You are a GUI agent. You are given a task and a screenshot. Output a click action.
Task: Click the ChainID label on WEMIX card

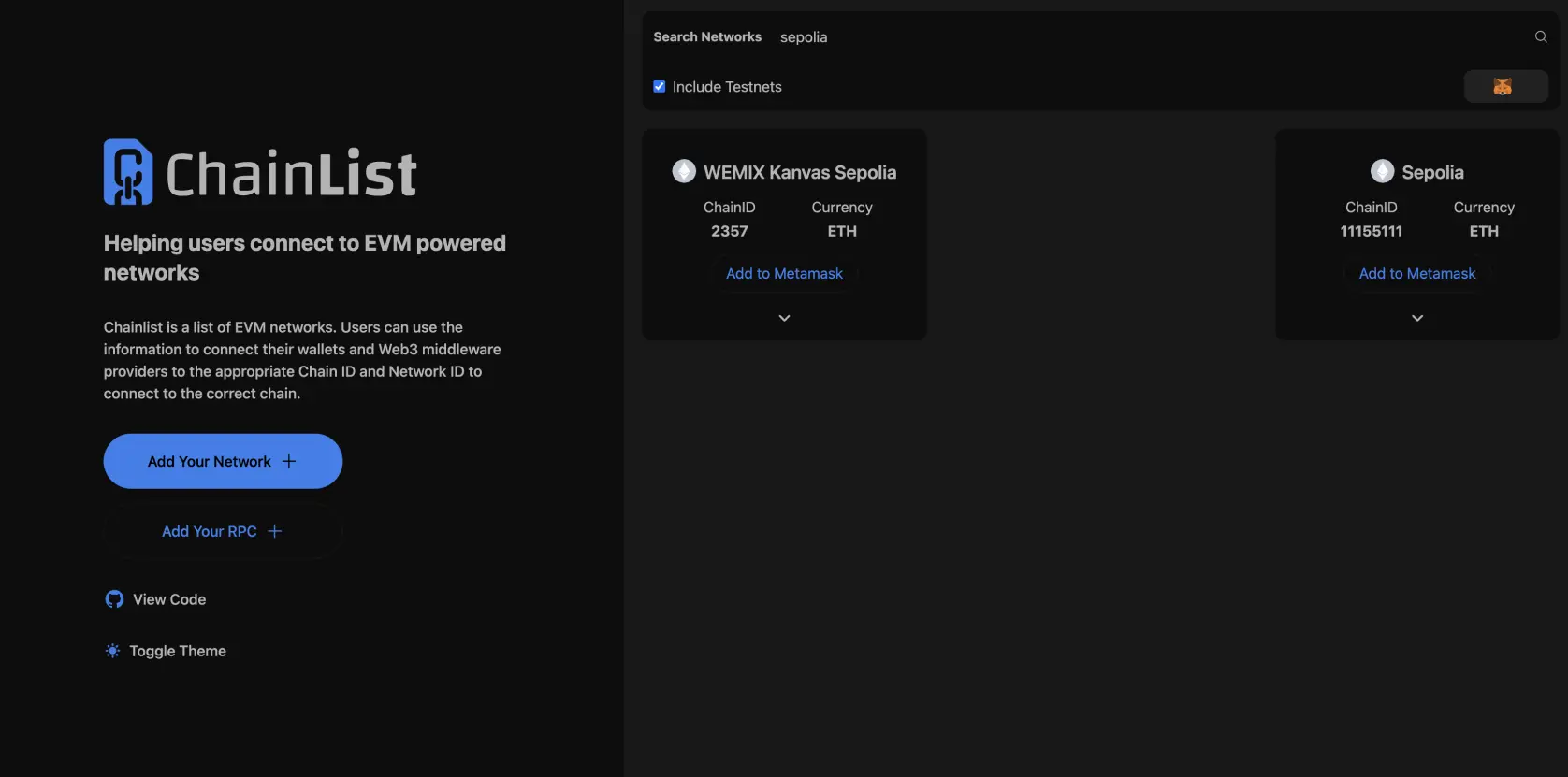coord(730,208)
